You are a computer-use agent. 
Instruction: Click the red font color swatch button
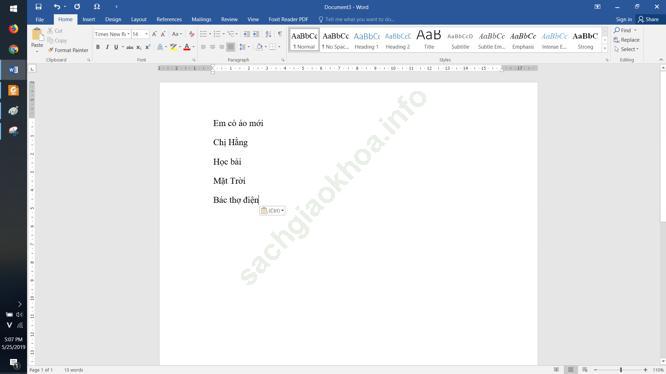[x=186, y=47]
